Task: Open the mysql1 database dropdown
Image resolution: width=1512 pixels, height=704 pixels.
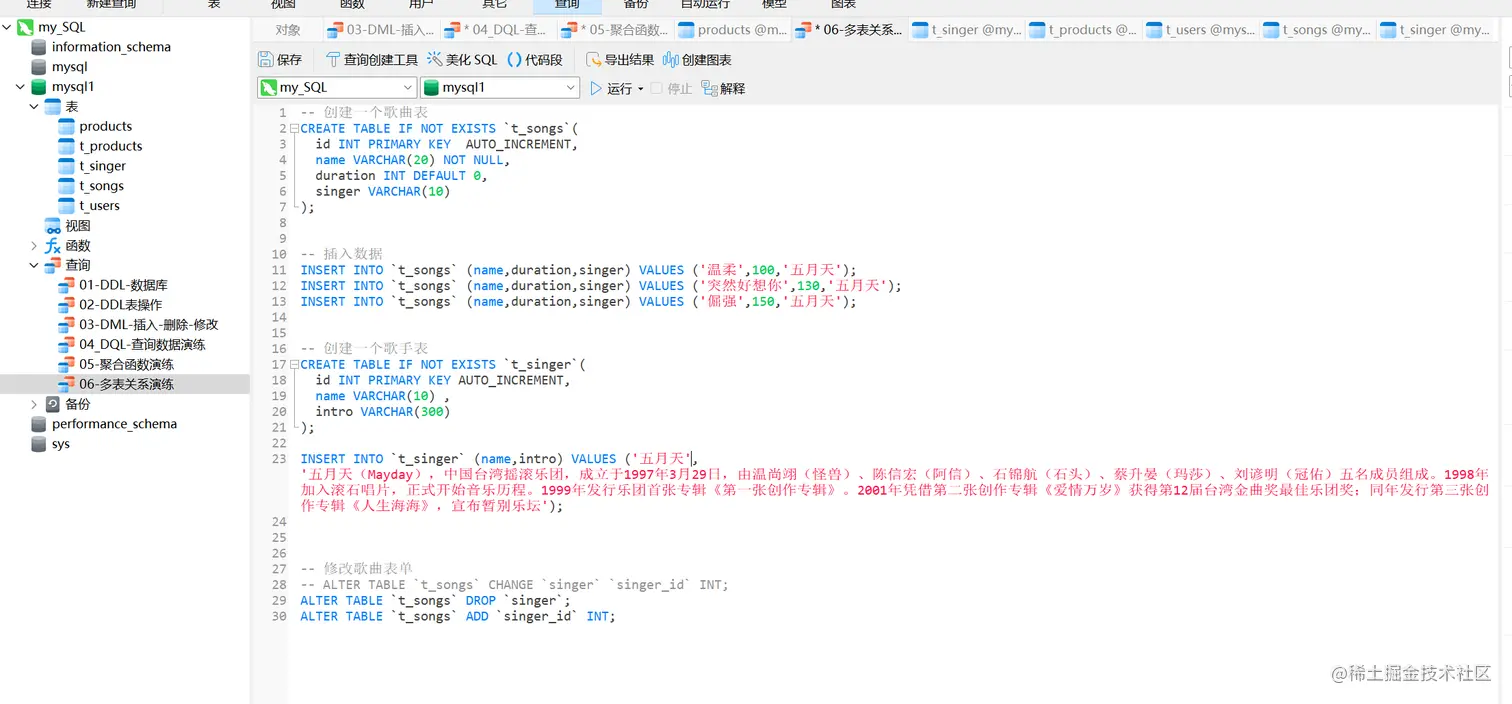Action: [500, 88]
